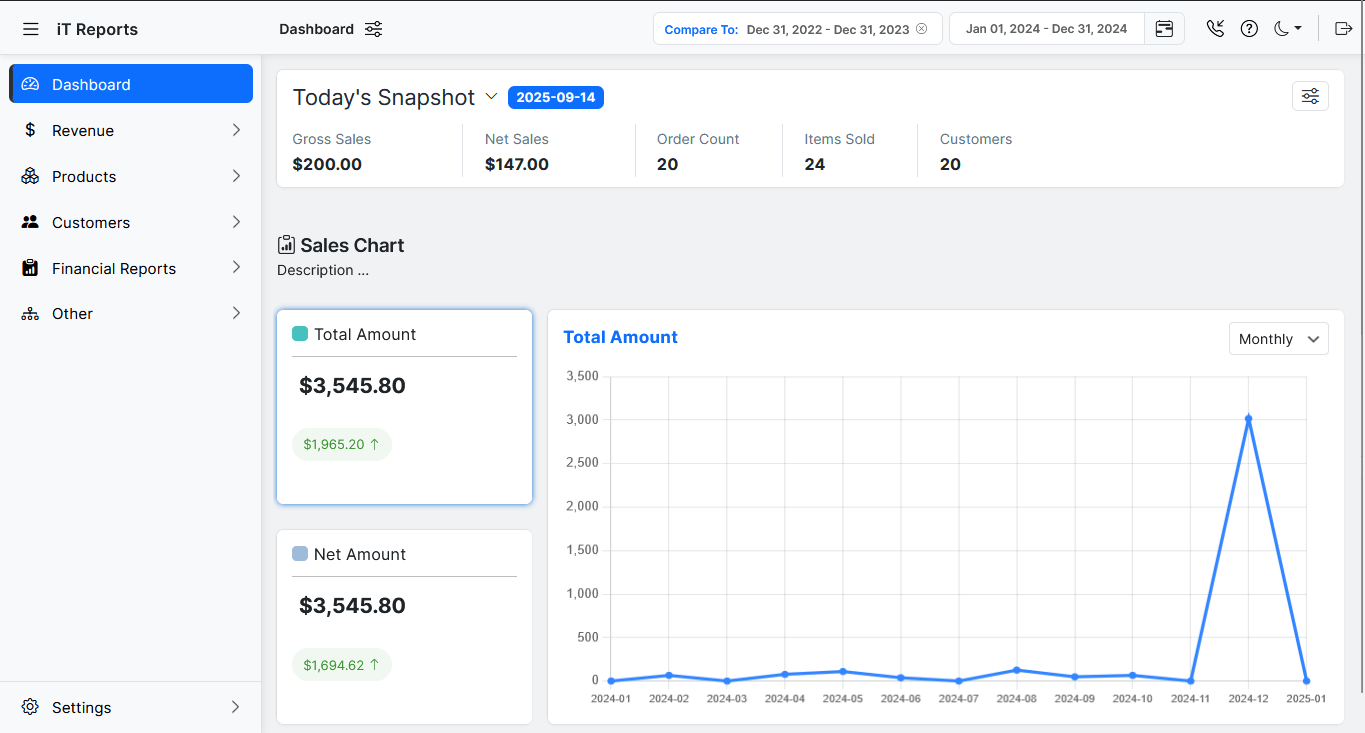Expand Financial Reports menu item

[130, 268]
